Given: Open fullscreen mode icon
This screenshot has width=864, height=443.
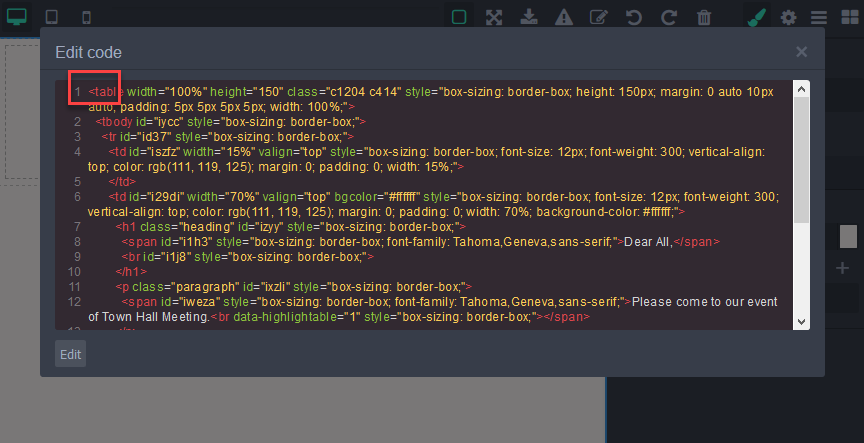Looking at the screenshot, I should pyautogui.click(x=494, y=17).
